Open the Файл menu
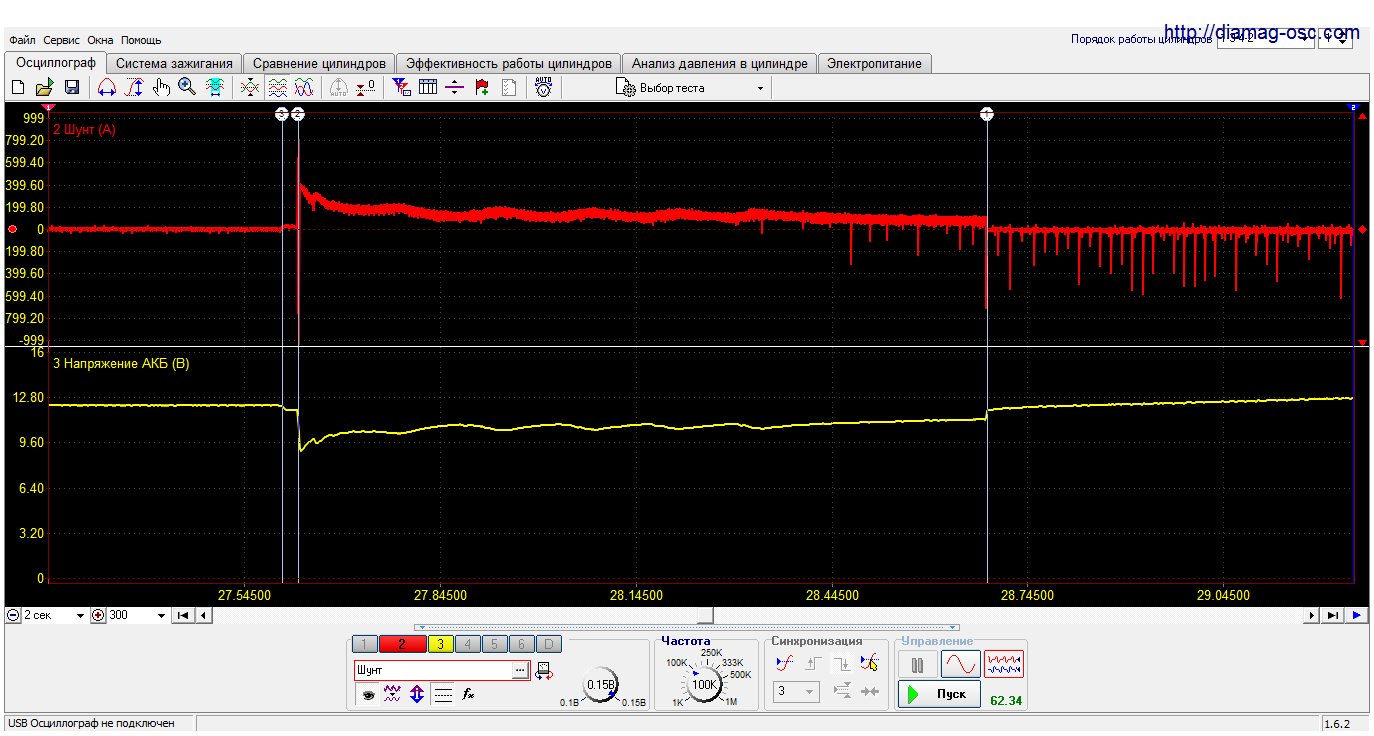 pyautogui.click(x=22, y=40)
